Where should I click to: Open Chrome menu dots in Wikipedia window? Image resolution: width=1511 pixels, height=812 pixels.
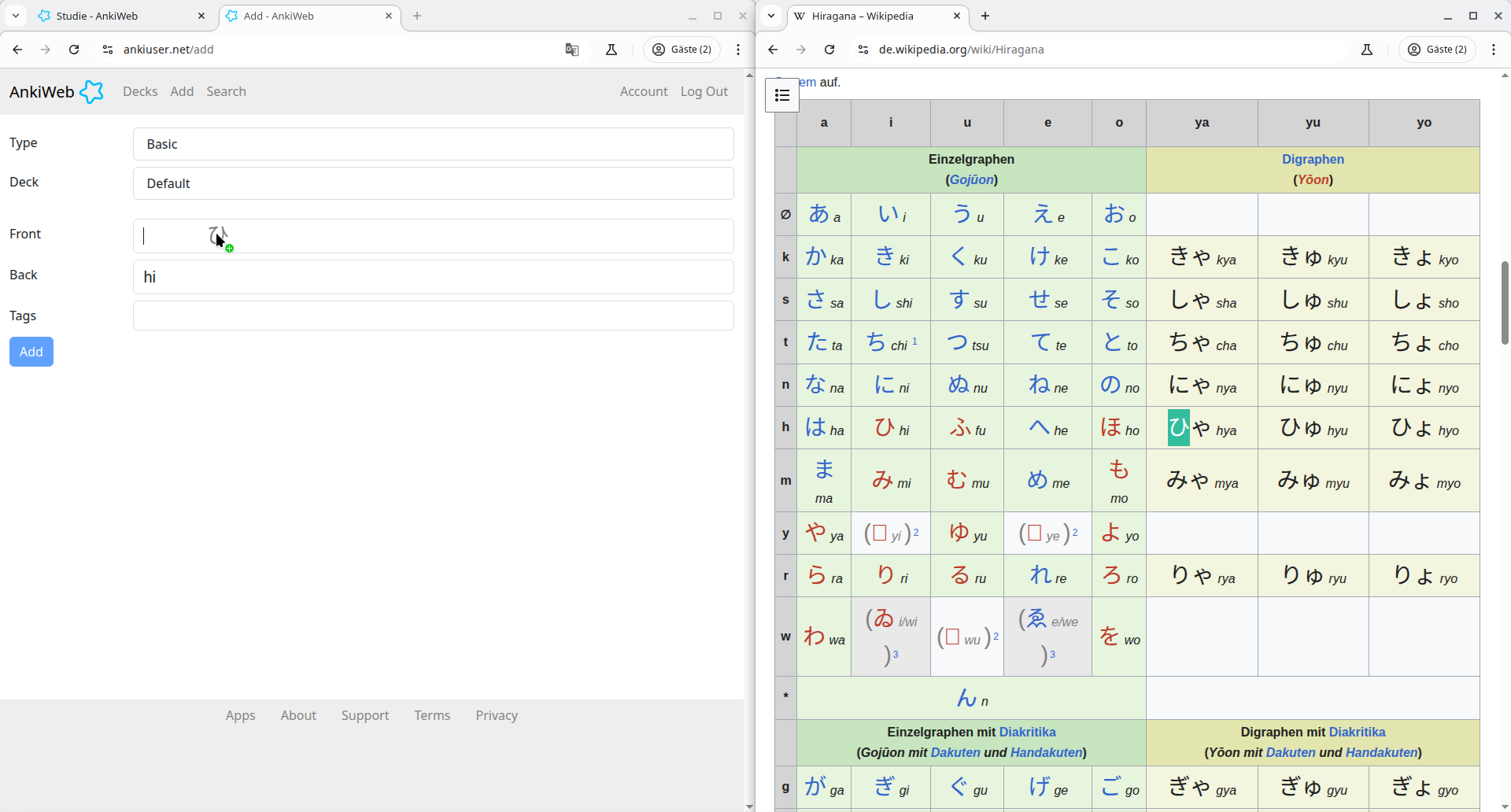(x=1494, y=50)
